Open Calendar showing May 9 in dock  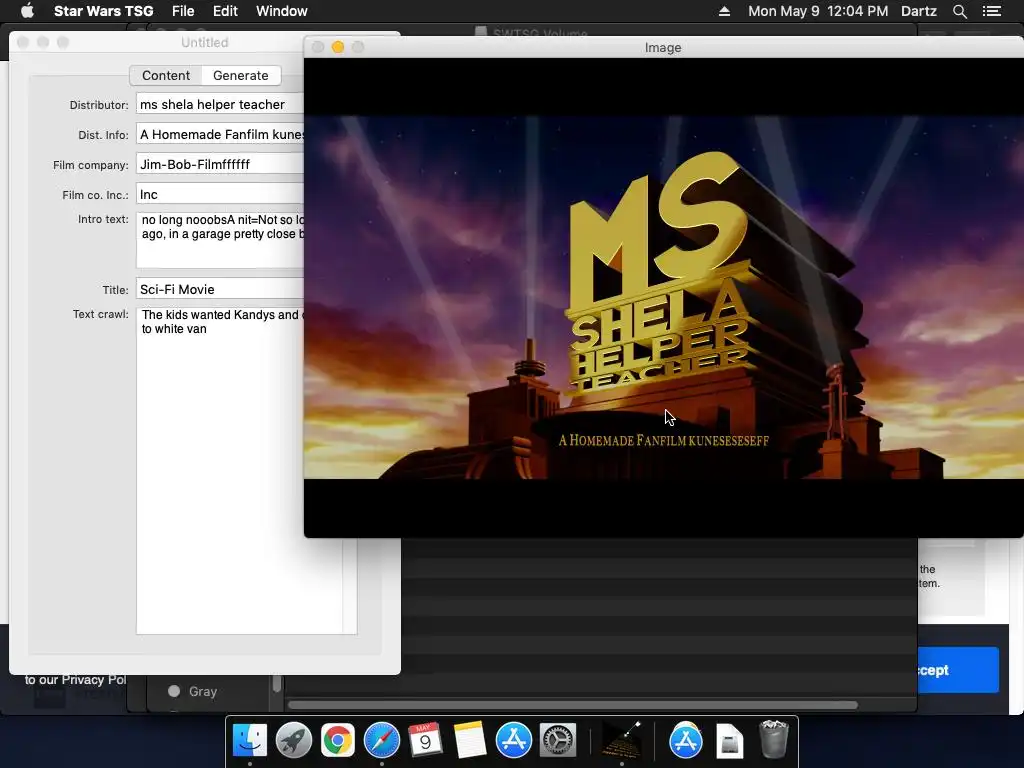pyautogui.click(x=425, y=741)
